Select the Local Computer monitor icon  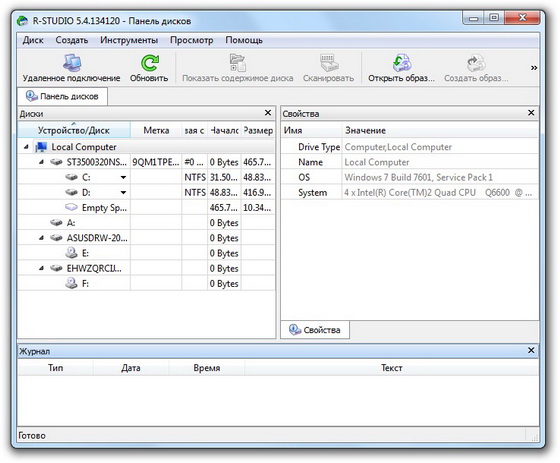coord(41,147)
